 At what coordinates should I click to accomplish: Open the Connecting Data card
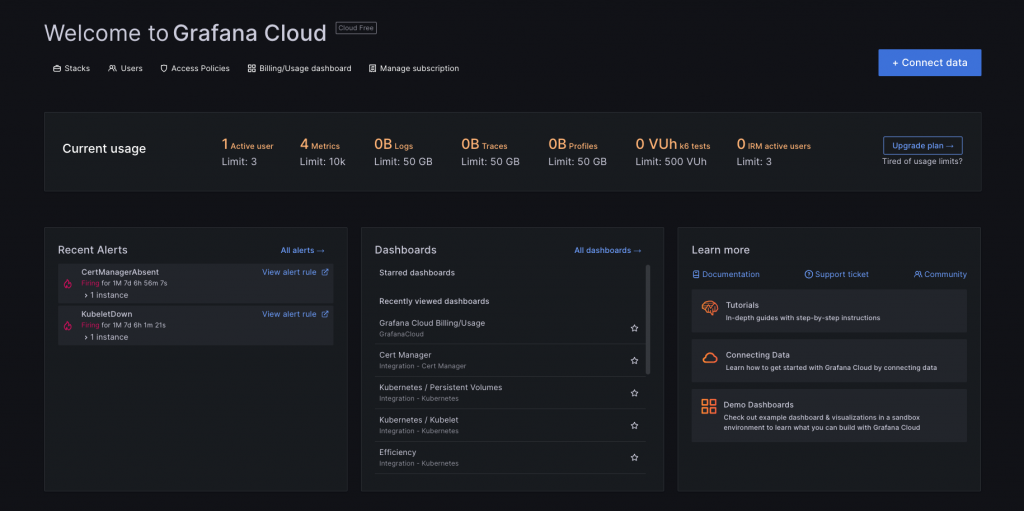(x=829, y=361)
